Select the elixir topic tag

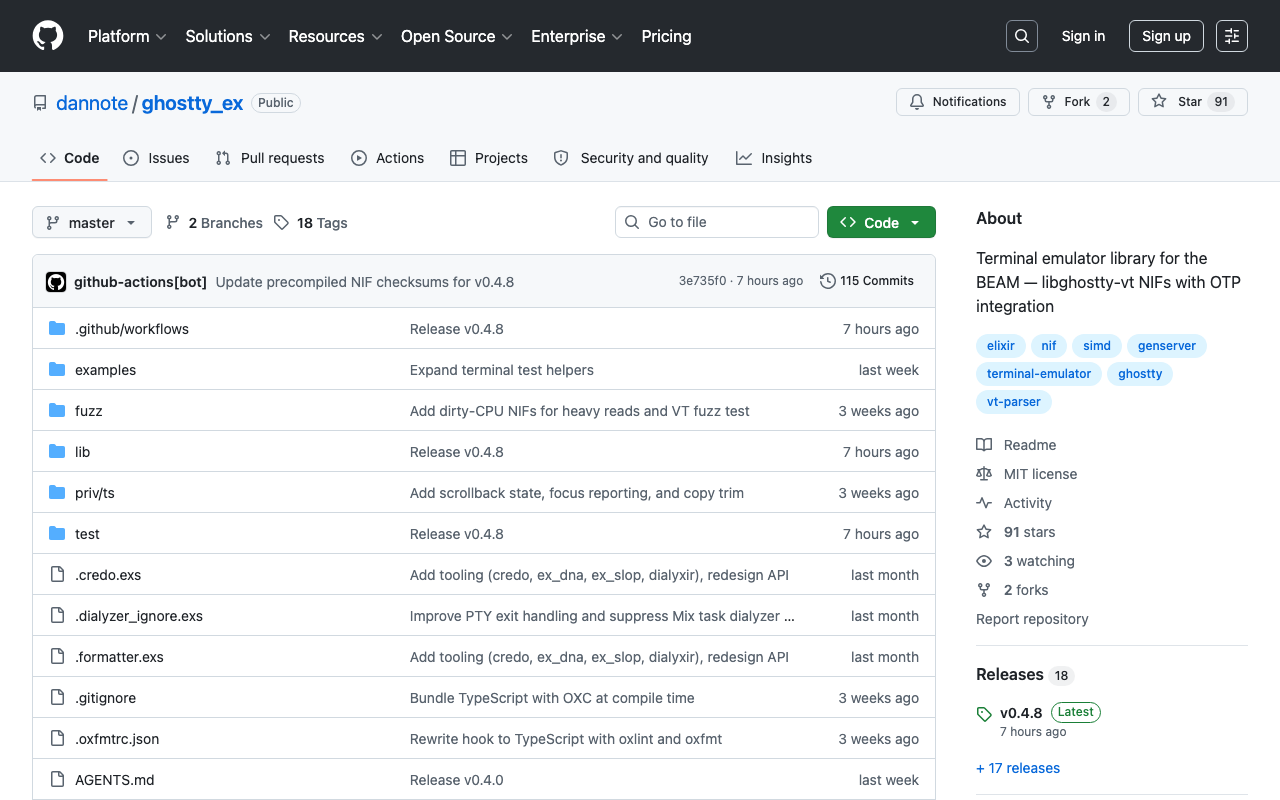coord(1001,346)
